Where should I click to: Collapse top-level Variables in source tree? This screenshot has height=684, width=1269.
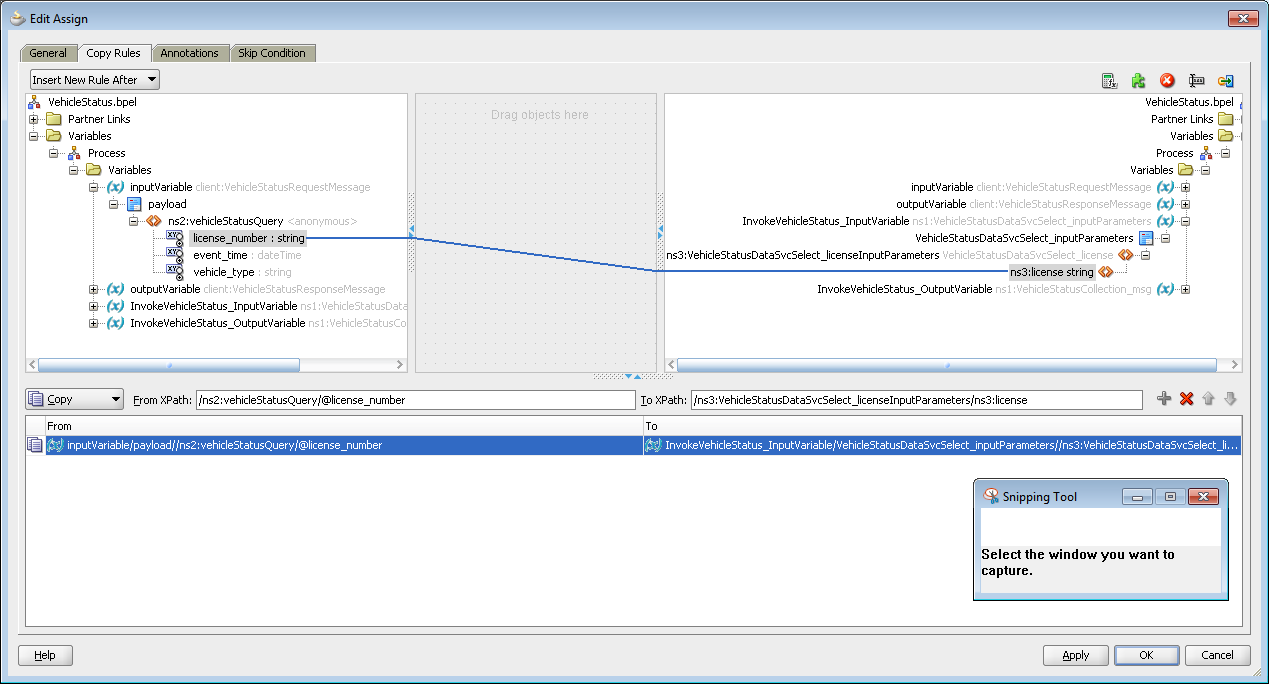point(34,136)
